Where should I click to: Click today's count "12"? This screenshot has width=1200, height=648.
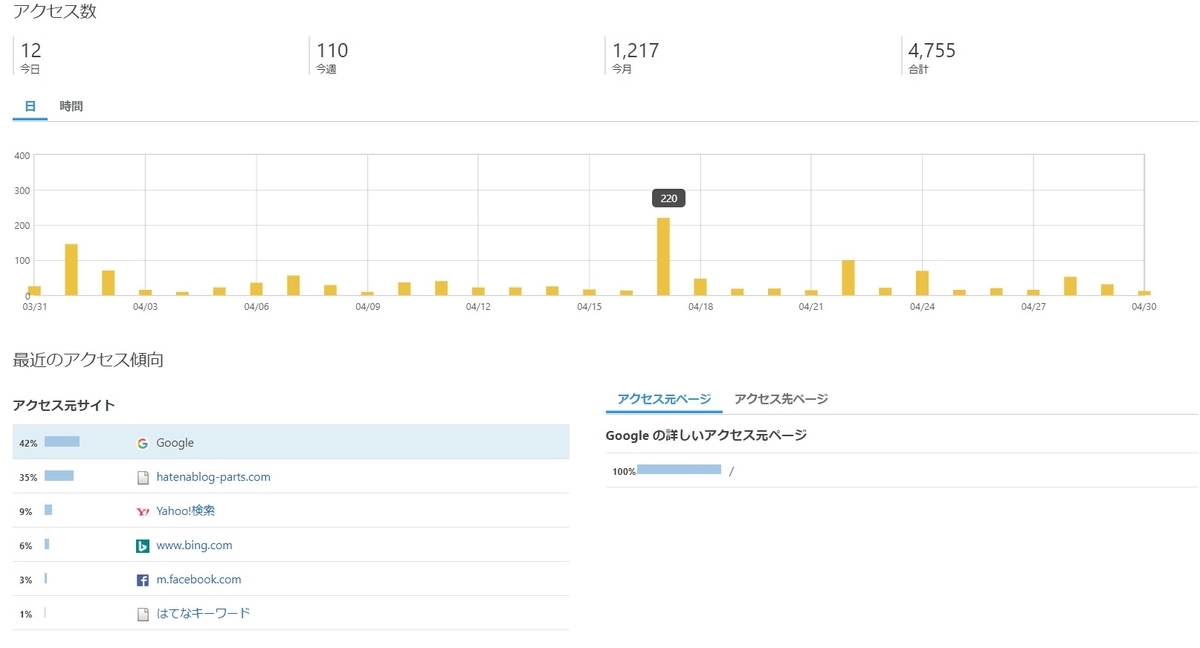point(30,50)
